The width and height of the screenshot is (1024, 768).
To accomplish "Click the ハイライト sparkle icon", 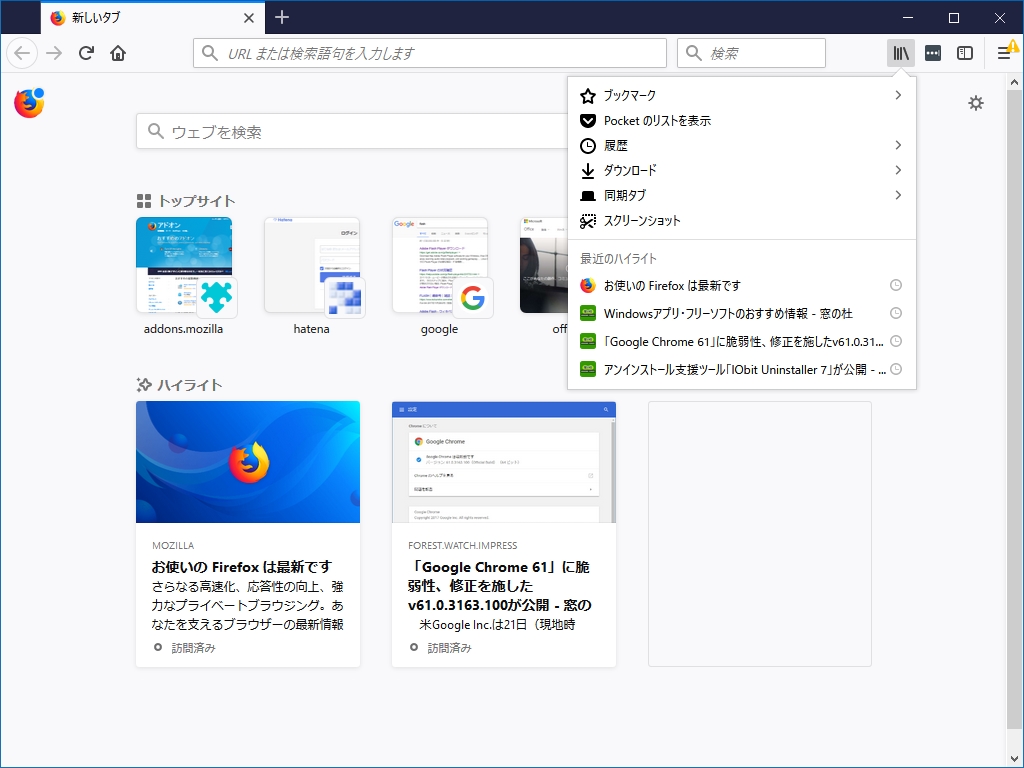I will pyautogui.click(x=144, y=385).
